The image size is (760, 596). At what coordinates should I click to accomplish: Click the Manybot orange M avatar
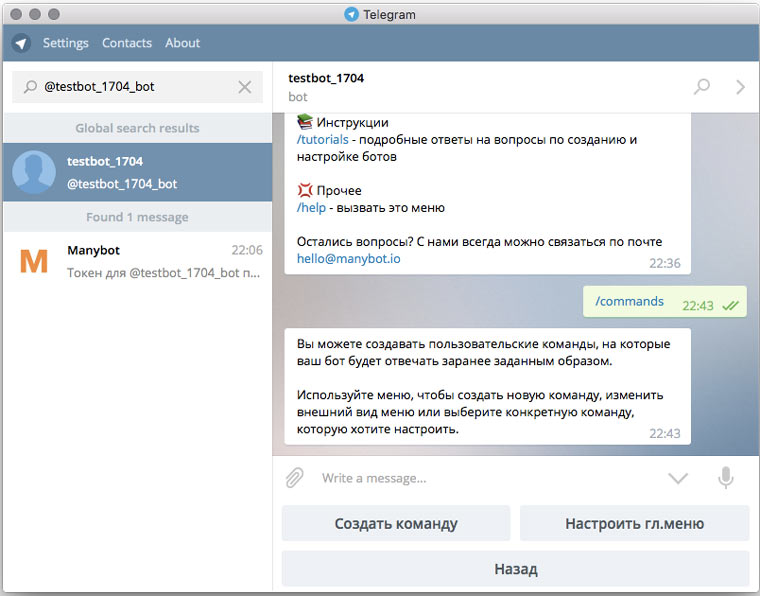click(34, 261)
